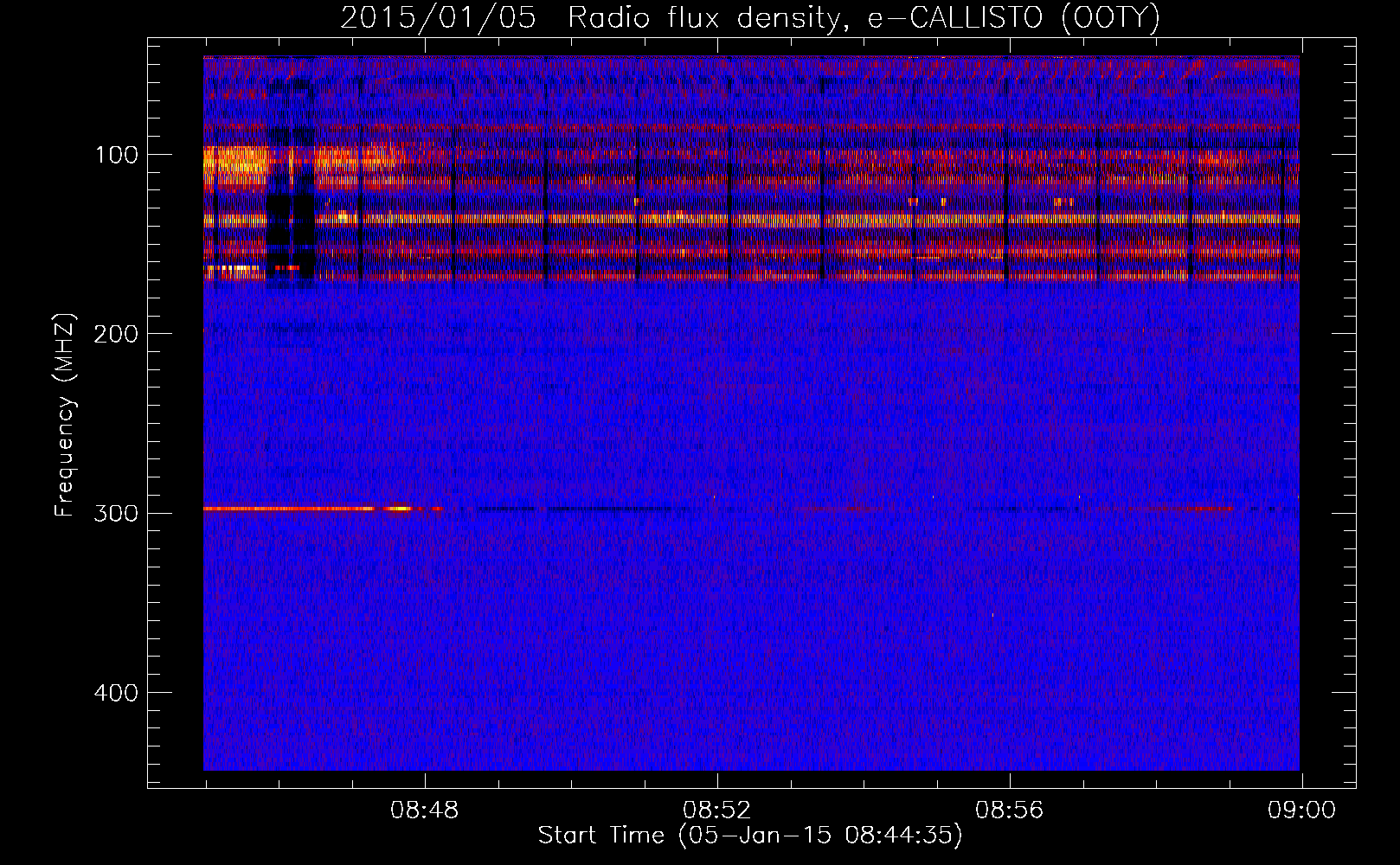Click the 400 frequency tick label
The width and height of the screenshot is (1400, 865).
[116, 693]
